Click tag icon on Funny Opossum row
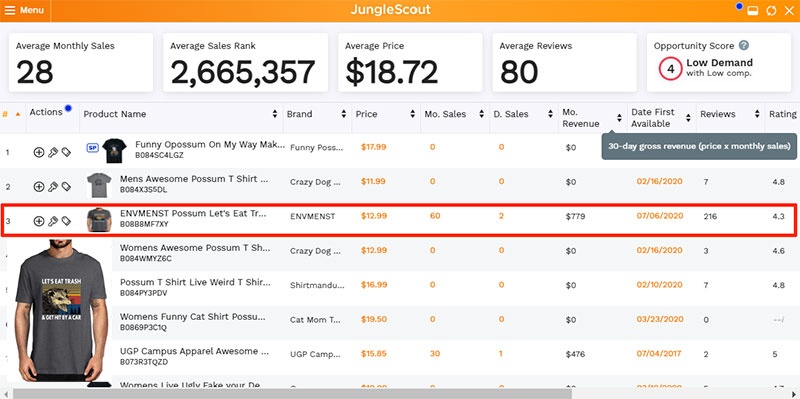800x399 pixels. 66,152
